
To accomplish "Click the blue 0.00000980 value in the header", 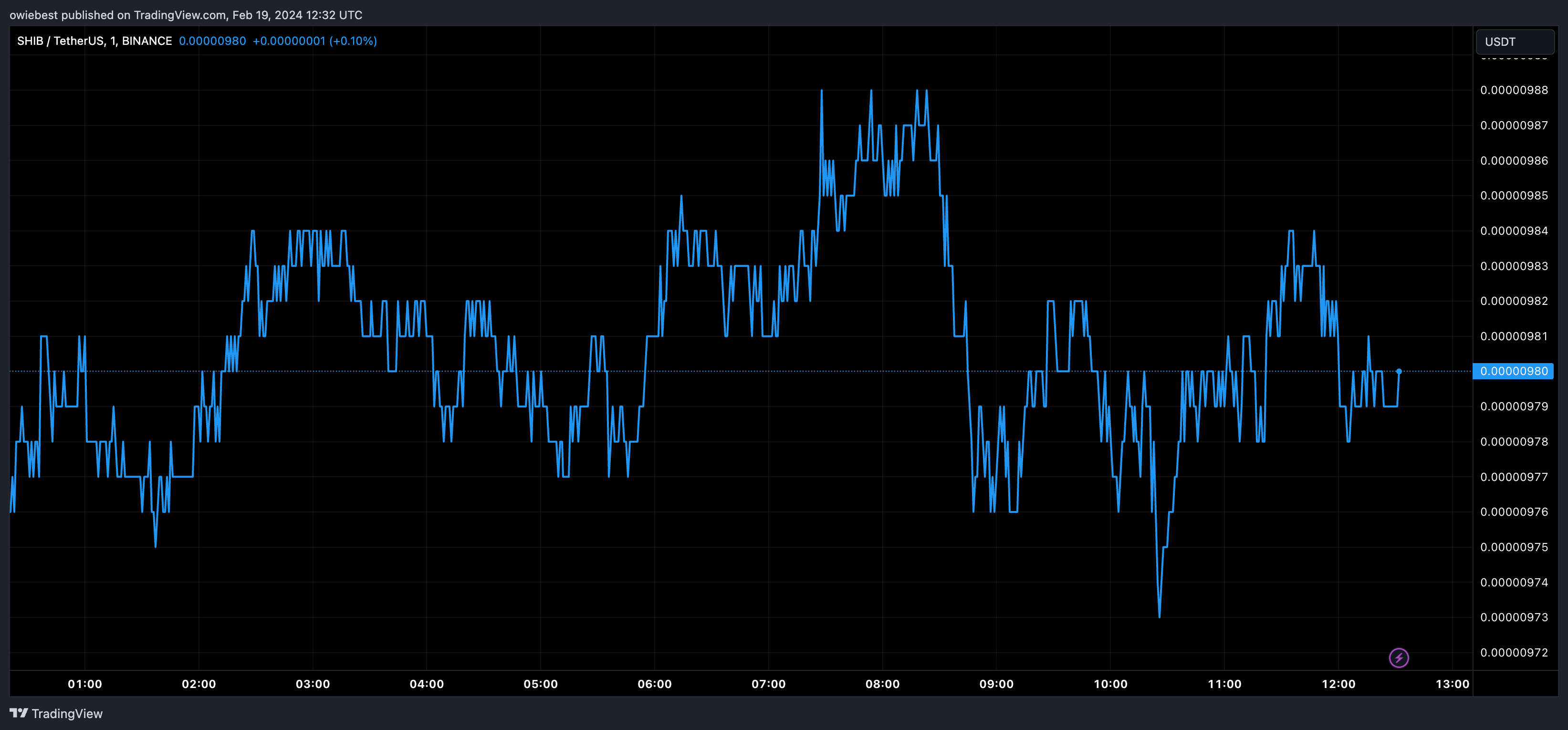I will (x=212, y=41).
